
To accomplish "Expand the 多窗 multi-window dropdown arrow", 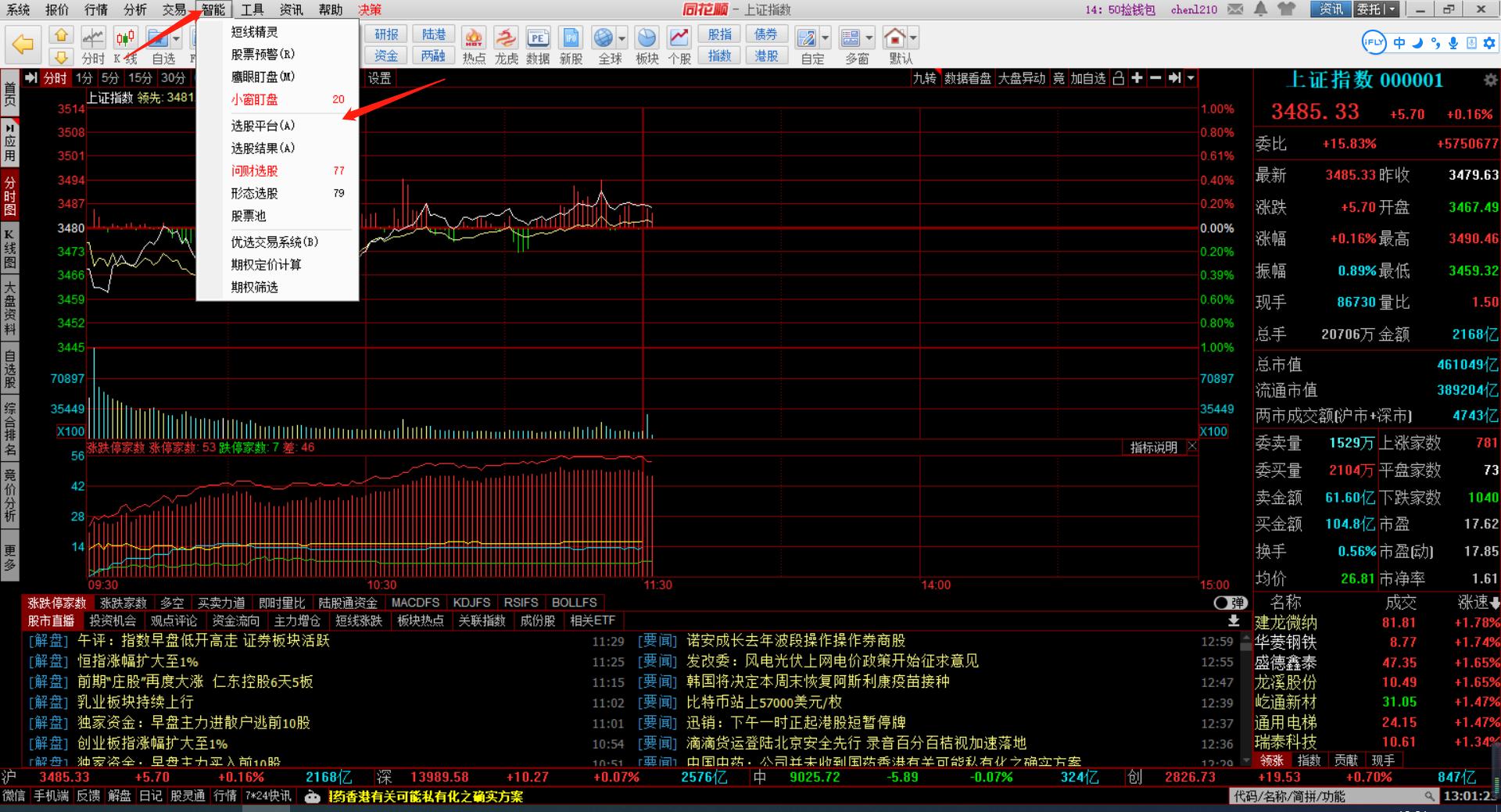I will (x=869, y=38).
